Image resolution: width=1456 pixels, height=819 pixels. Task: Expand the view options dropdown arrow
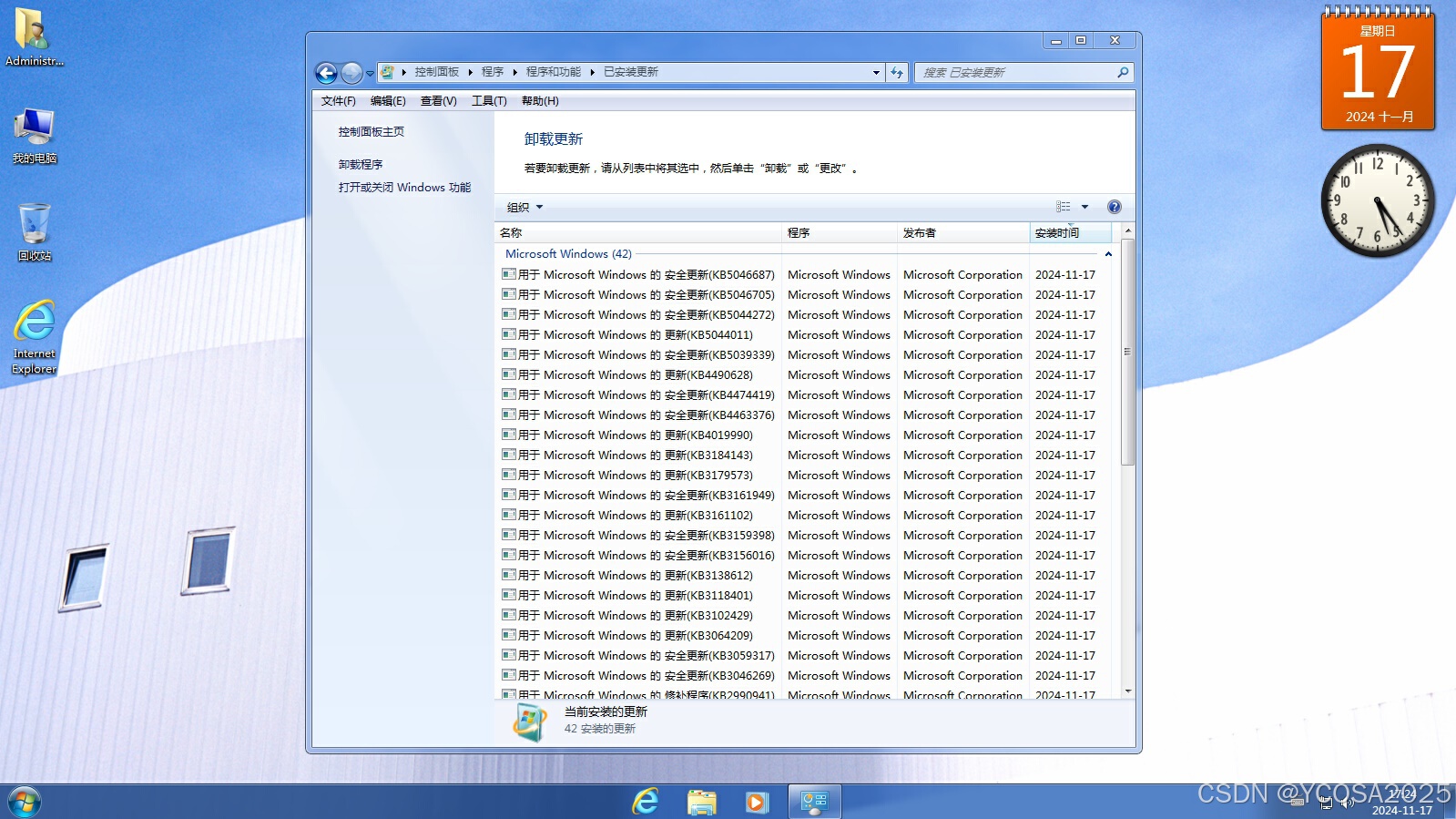[1084, 207]
